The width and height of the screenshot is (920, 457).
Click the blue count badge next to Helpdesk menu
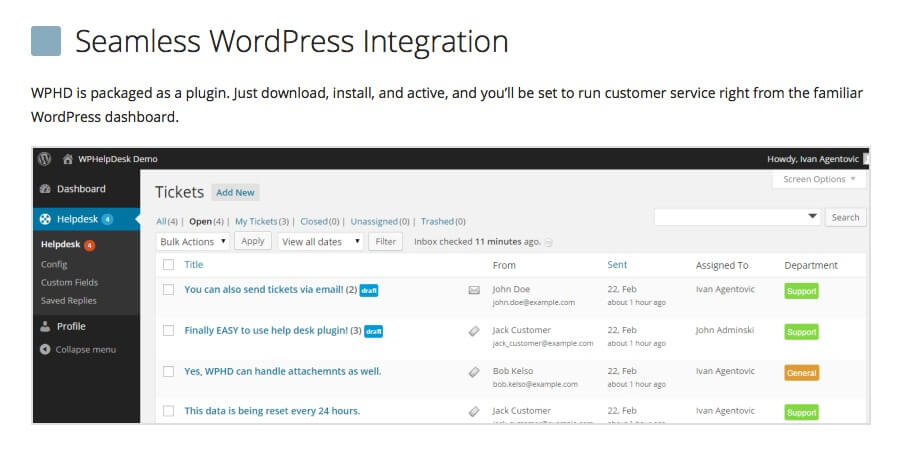tap(107, 219)
